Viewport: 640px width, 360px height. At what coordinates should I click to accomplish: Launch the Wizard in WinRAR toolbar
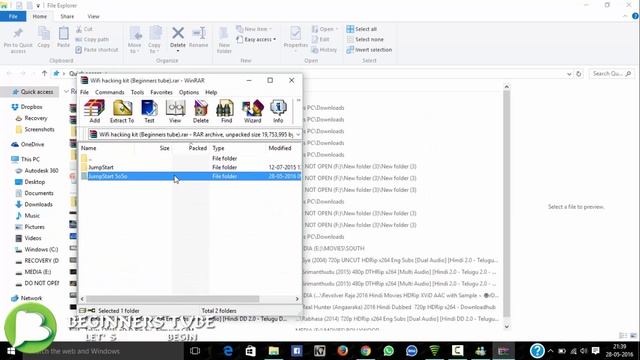[252, 111]
